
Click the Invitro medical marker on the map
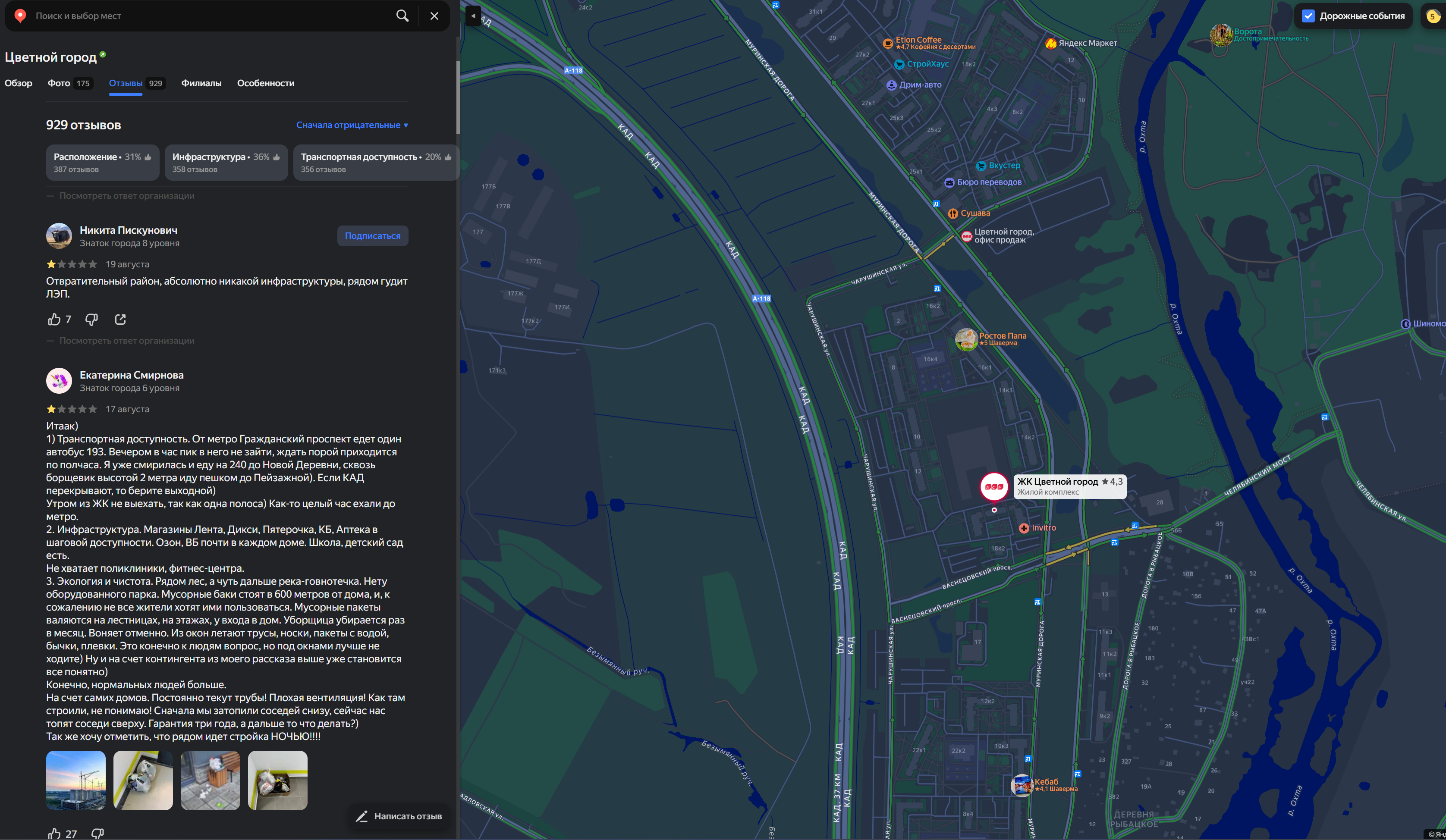coord(1024,528)
